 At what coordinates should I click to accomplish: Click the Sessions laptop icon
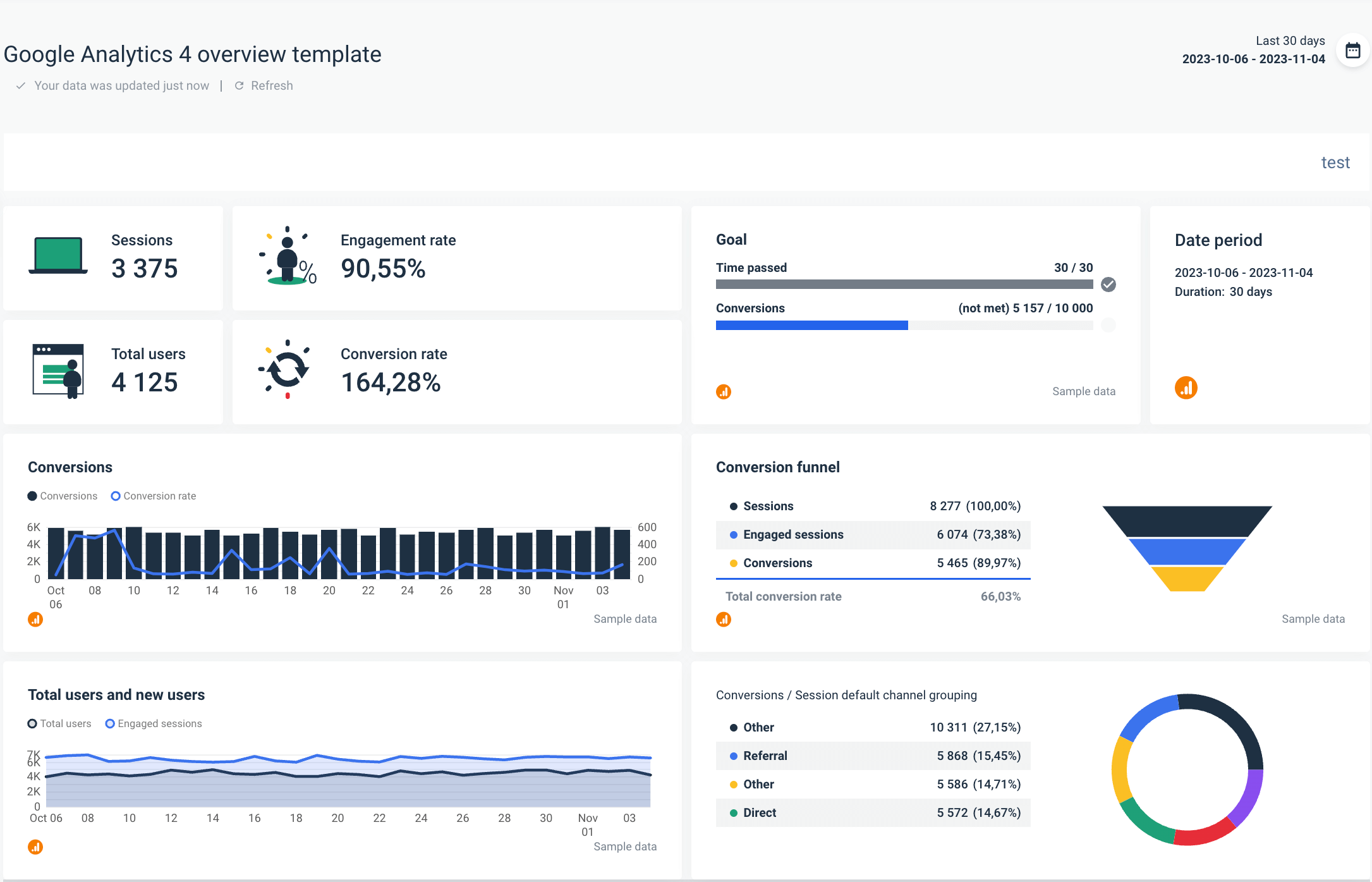point(58,256)
